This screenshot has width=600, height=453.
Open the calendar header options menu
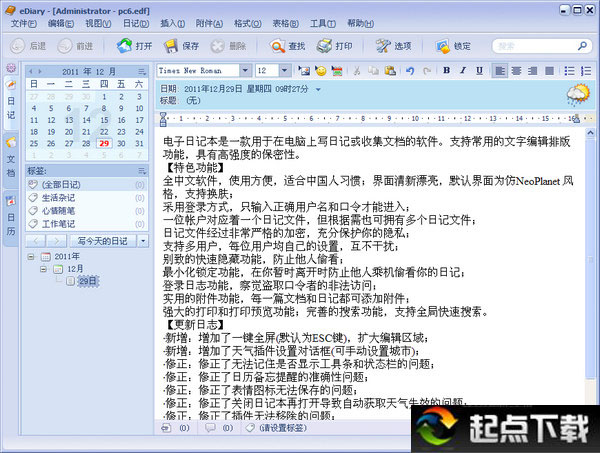tap(142, 72)
